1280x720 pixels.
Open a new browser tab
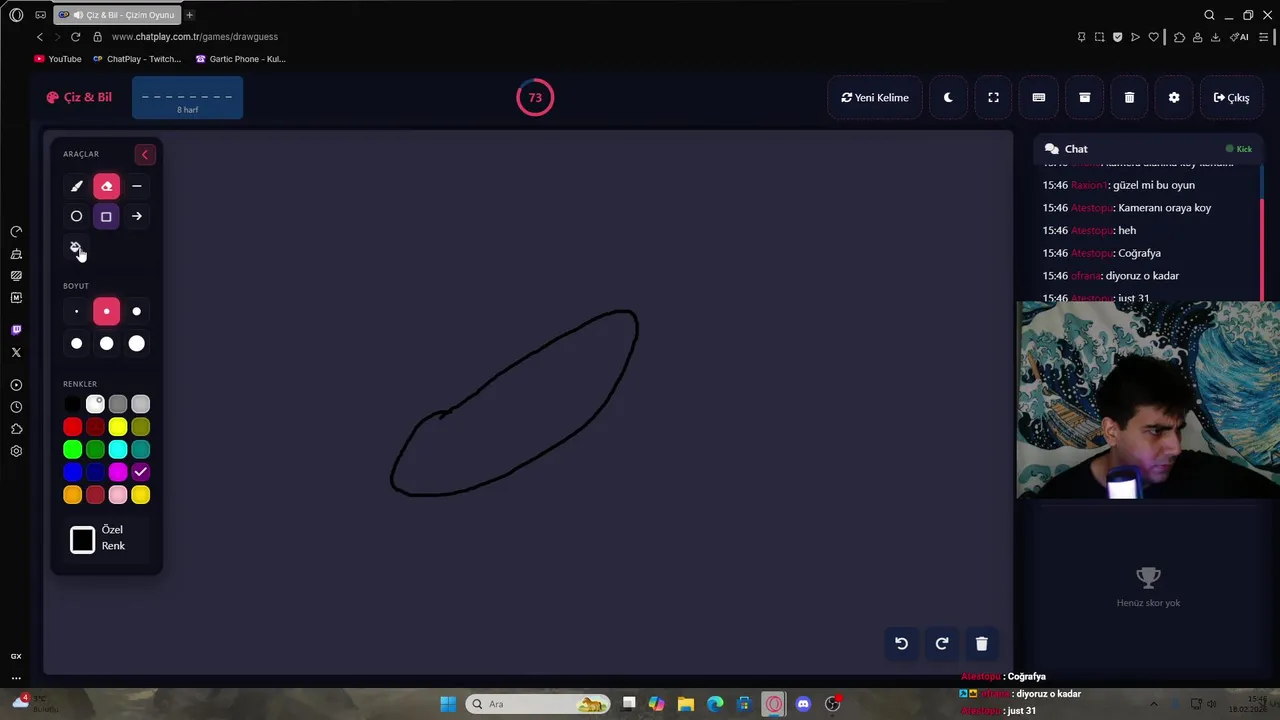(x=189, y=15)
